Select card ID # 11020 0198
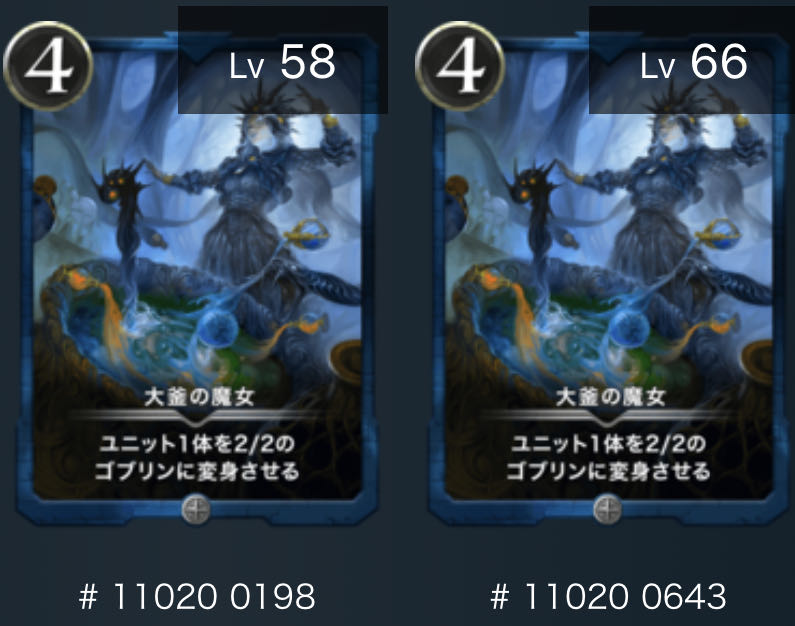The image size is (795, 626). 197,596
